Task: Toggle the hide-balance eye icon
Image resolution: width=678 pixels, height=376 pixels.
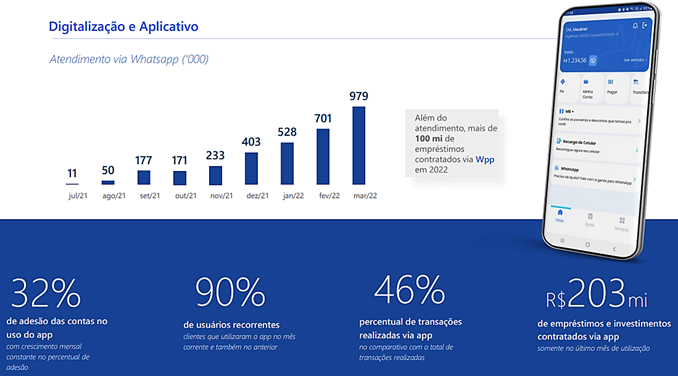Action: pos(593,61)
